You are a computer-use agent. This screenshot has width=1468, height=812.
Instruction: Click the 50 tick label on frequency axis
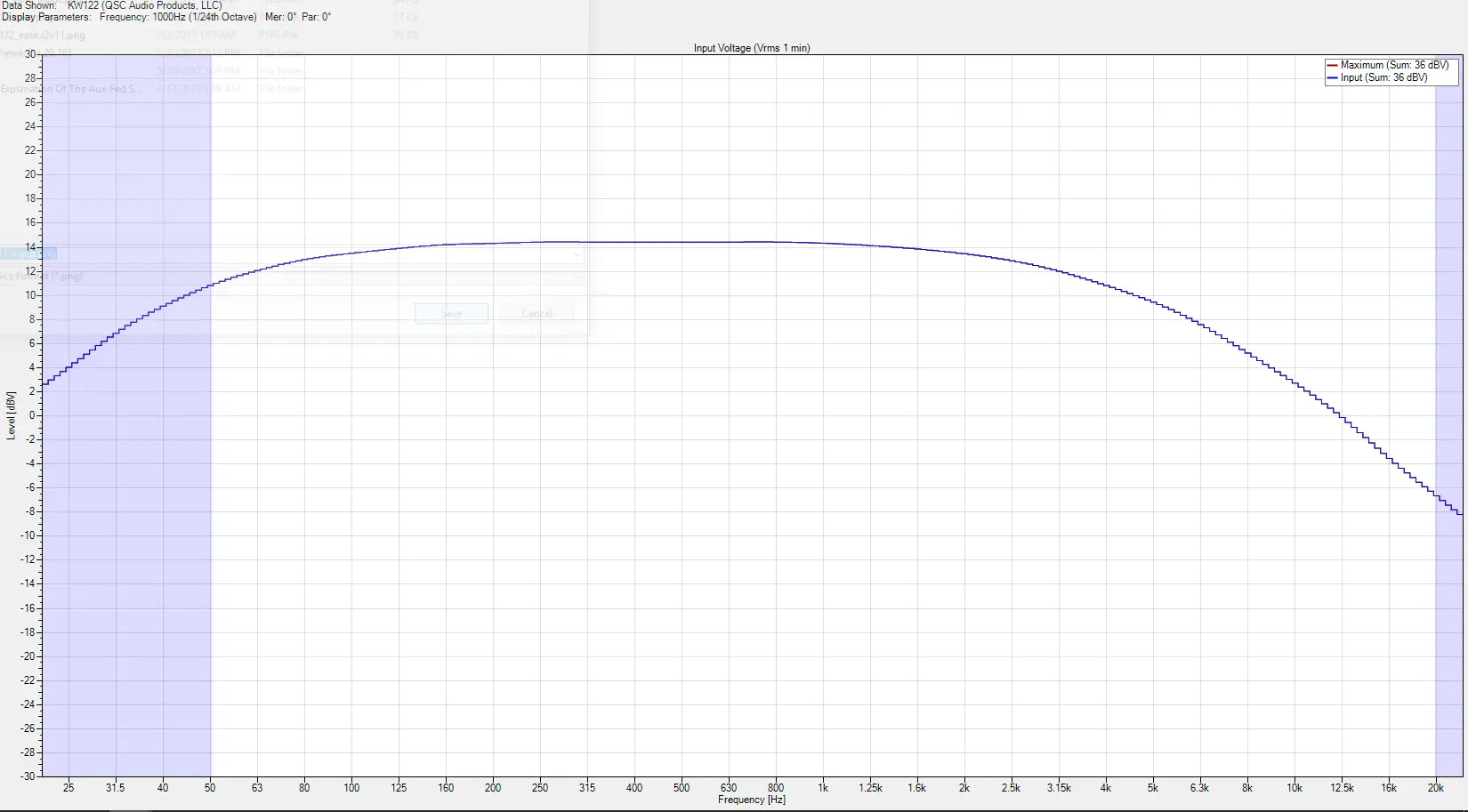pos(210,788)
